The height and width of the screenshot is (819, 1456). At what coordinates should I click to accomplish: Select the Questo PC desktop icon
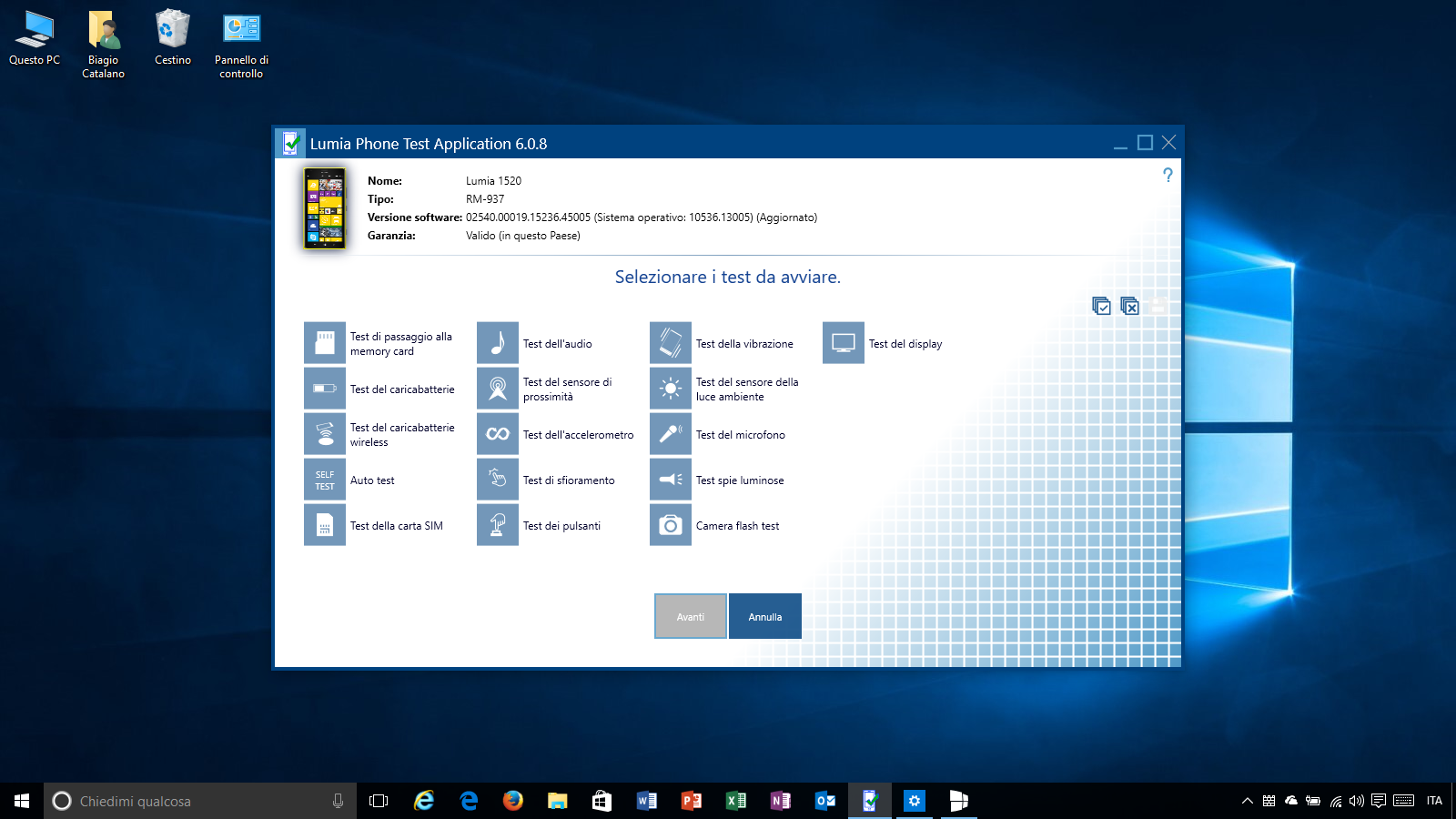(35, 38)
